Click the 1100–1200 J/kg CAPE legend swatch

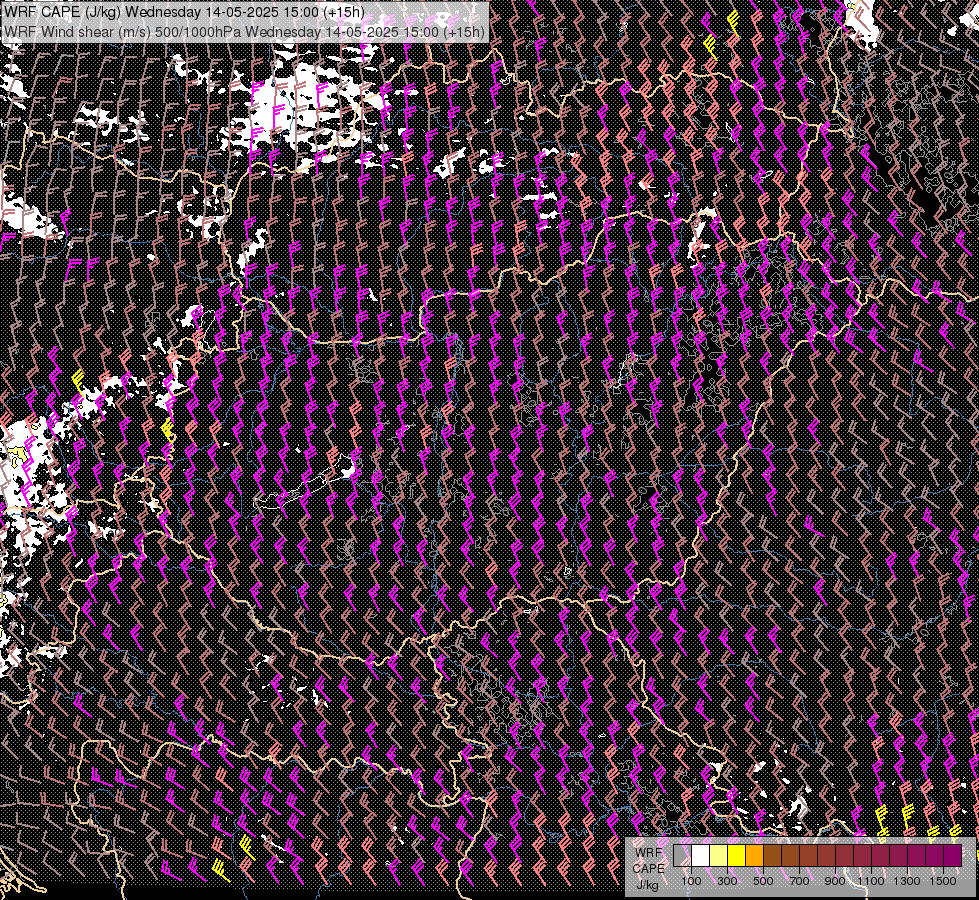[882, 856]
